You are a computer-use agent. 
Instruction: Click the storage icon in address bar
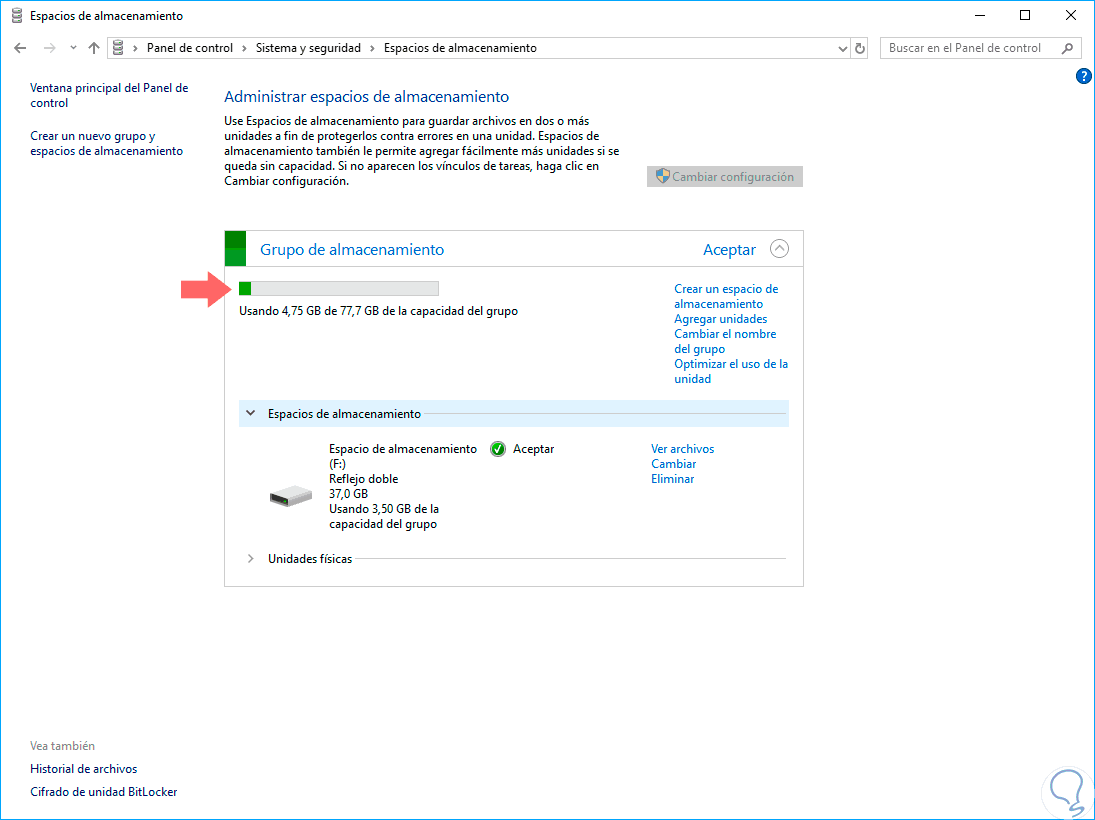118,47
